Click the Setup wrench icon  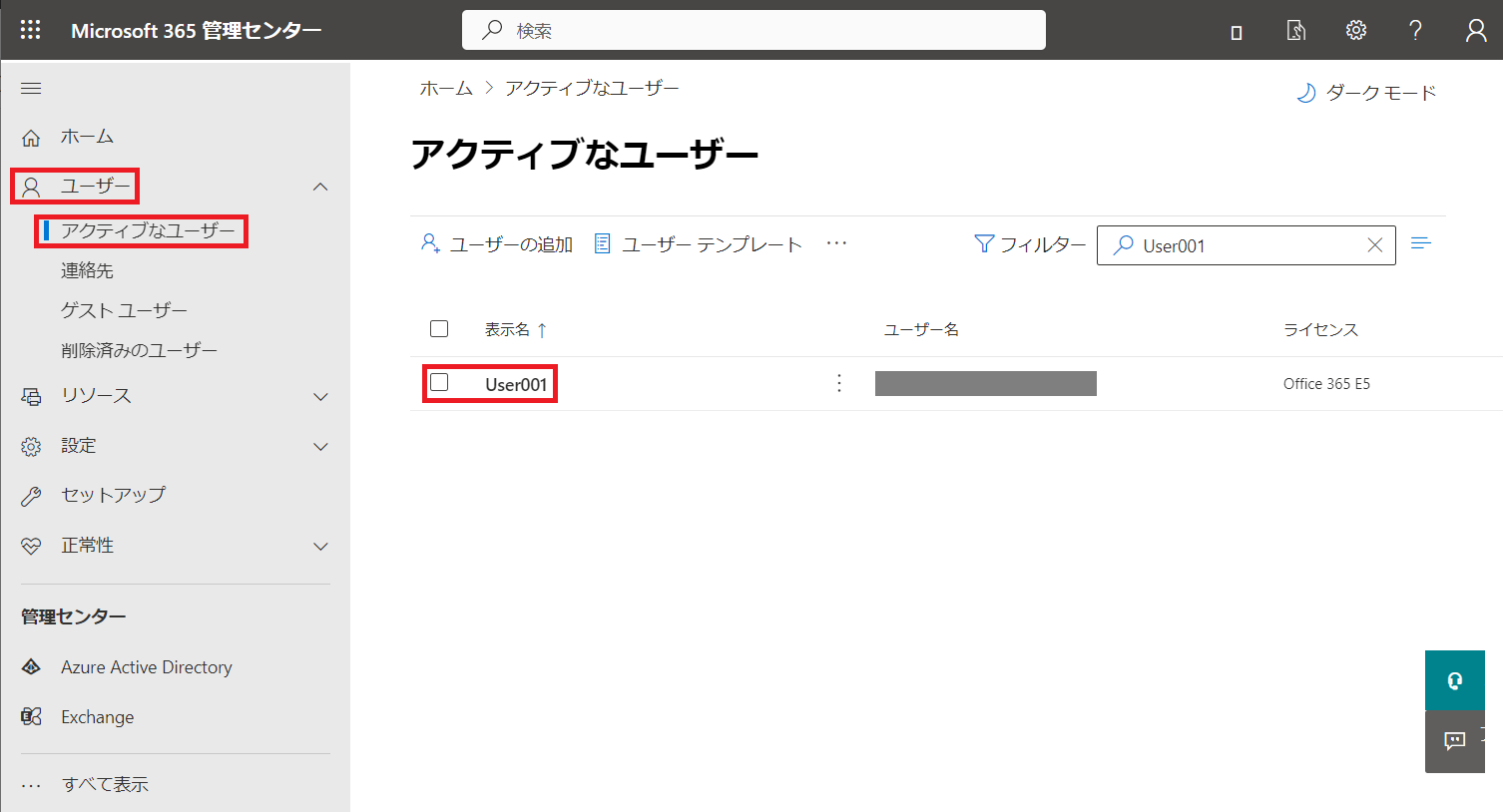click(x=31, y=496)
